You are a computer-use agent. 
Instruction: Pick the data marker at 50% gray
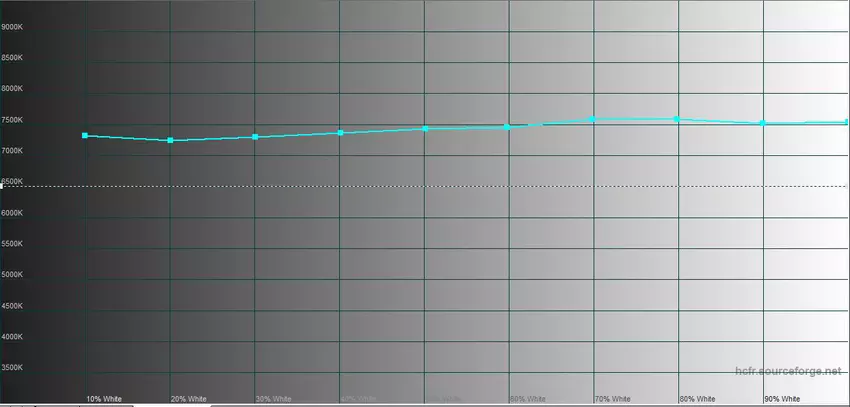(x=425, y=128)
